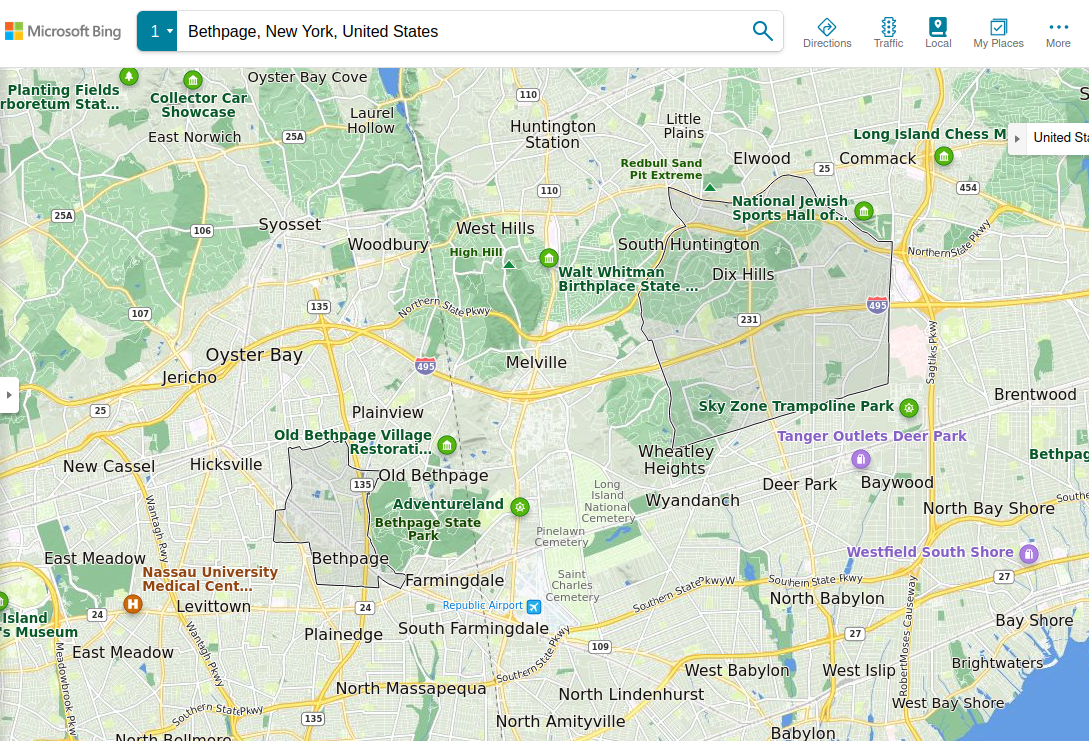Click Sky Zone Trampoline Park marker
This screenshot has height=741, width=1089.
908,408
